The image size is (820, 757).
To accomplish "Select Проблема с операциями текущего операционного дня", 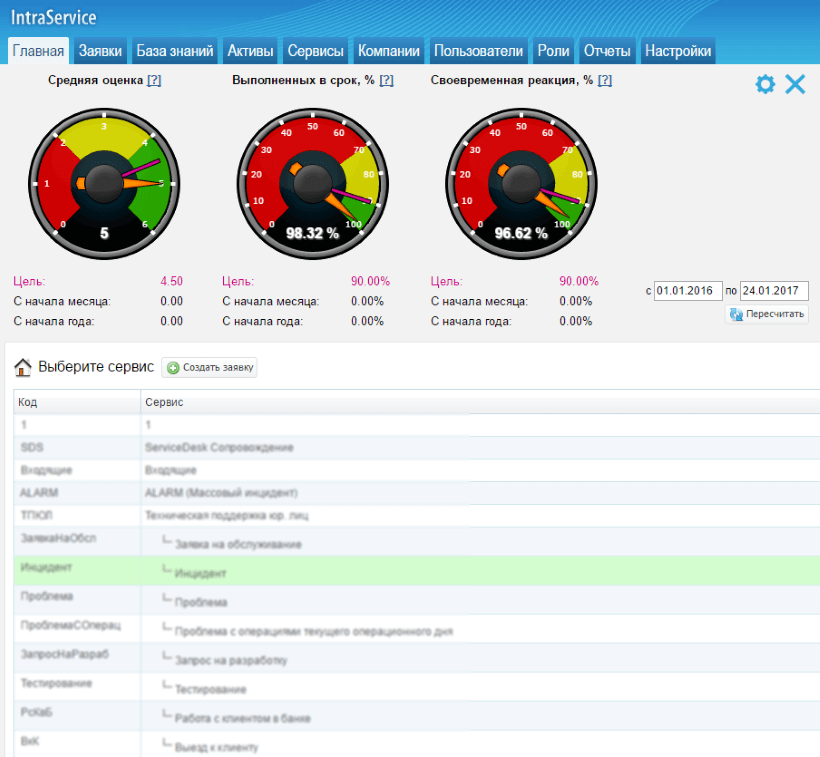I will tap(314, 632).
